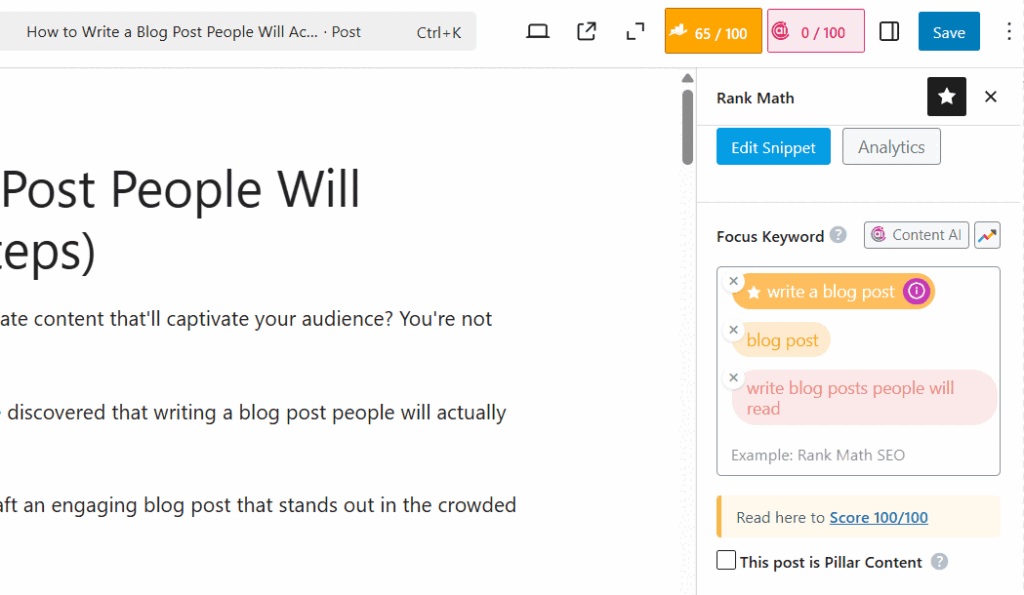Open Rank Math SEO score 65/100
The image size is (1024, 595).
[713, 31]
